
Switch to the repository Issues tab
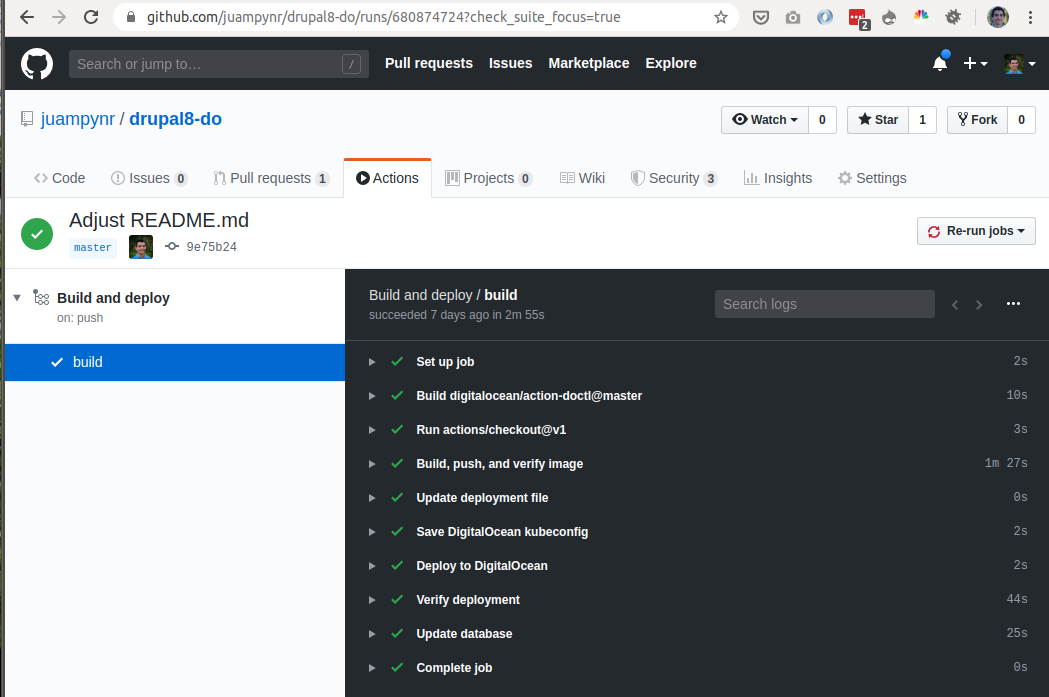(149, 178)
